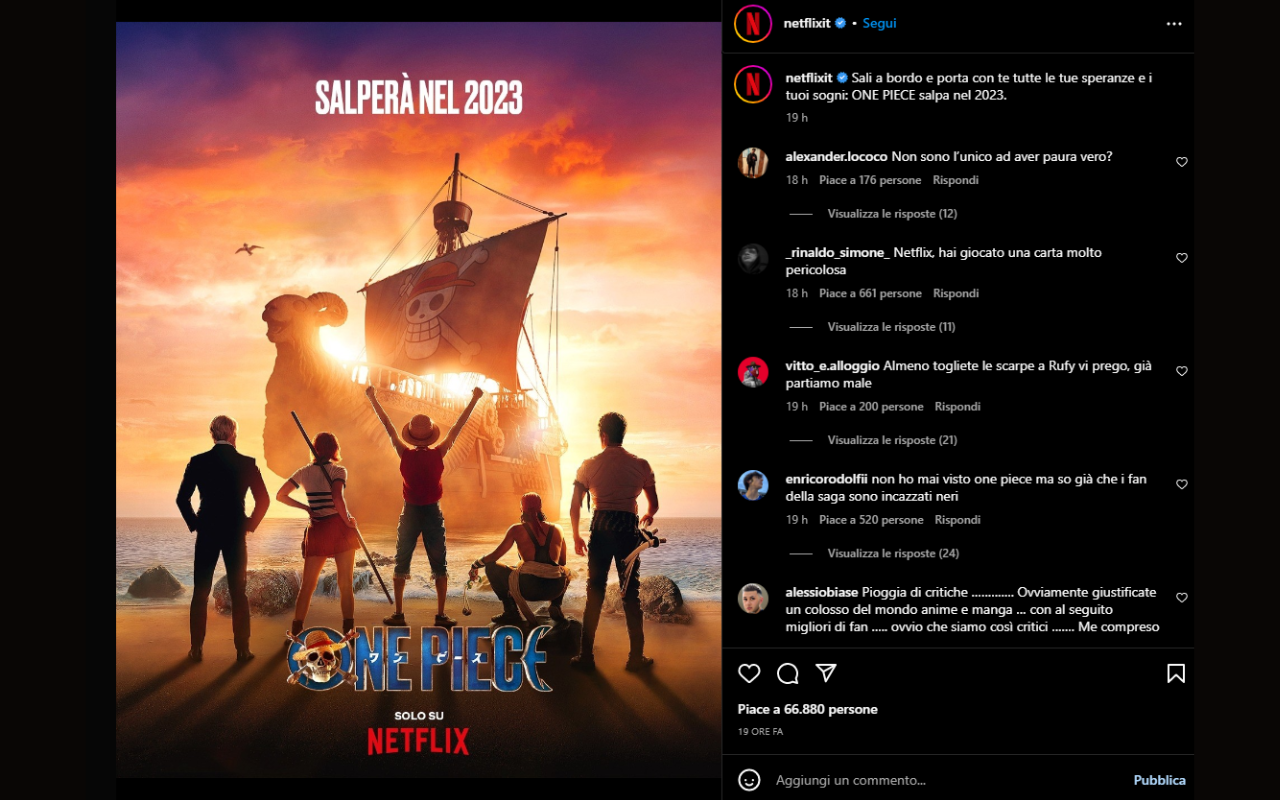
Task: Click Pubblica to post the comment
Action: pos(1160,780)
